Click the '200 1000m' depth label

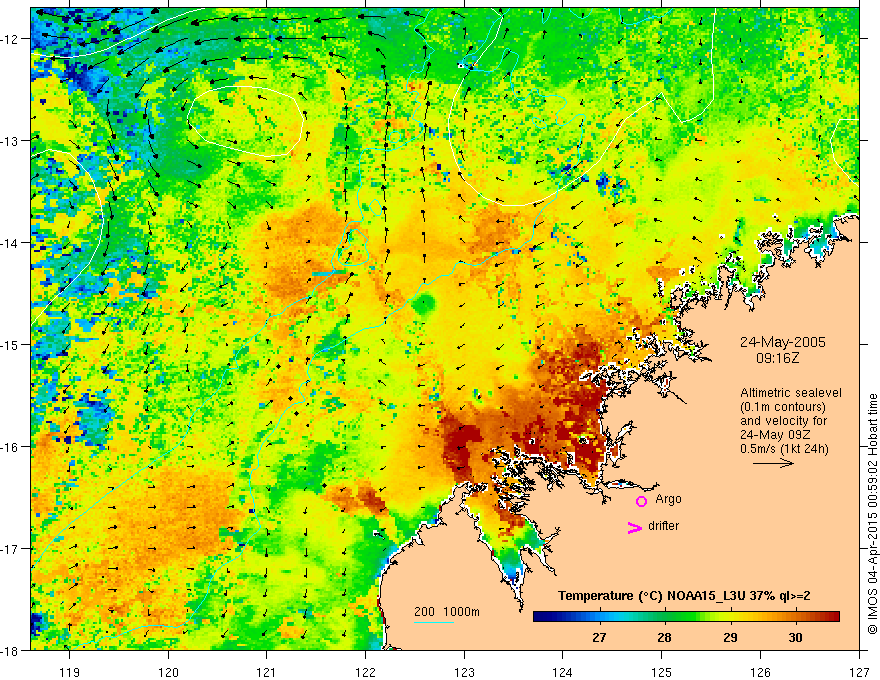[x=447, y=612]
